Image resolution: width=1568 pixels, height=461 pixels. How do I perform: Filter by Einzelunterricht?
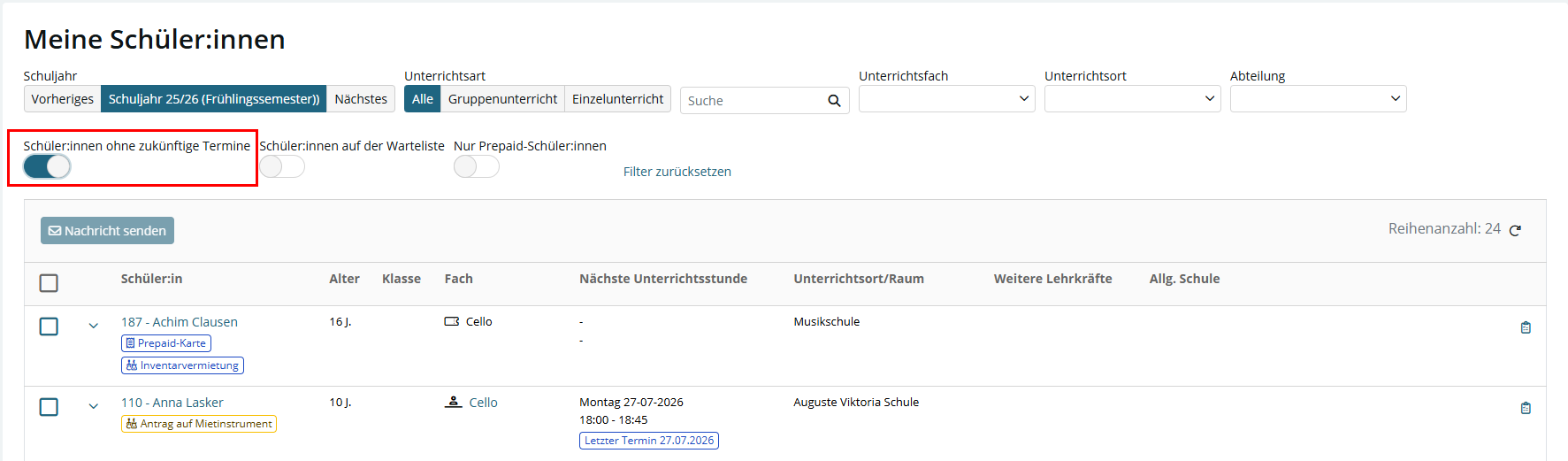click(x=618, y=99)
